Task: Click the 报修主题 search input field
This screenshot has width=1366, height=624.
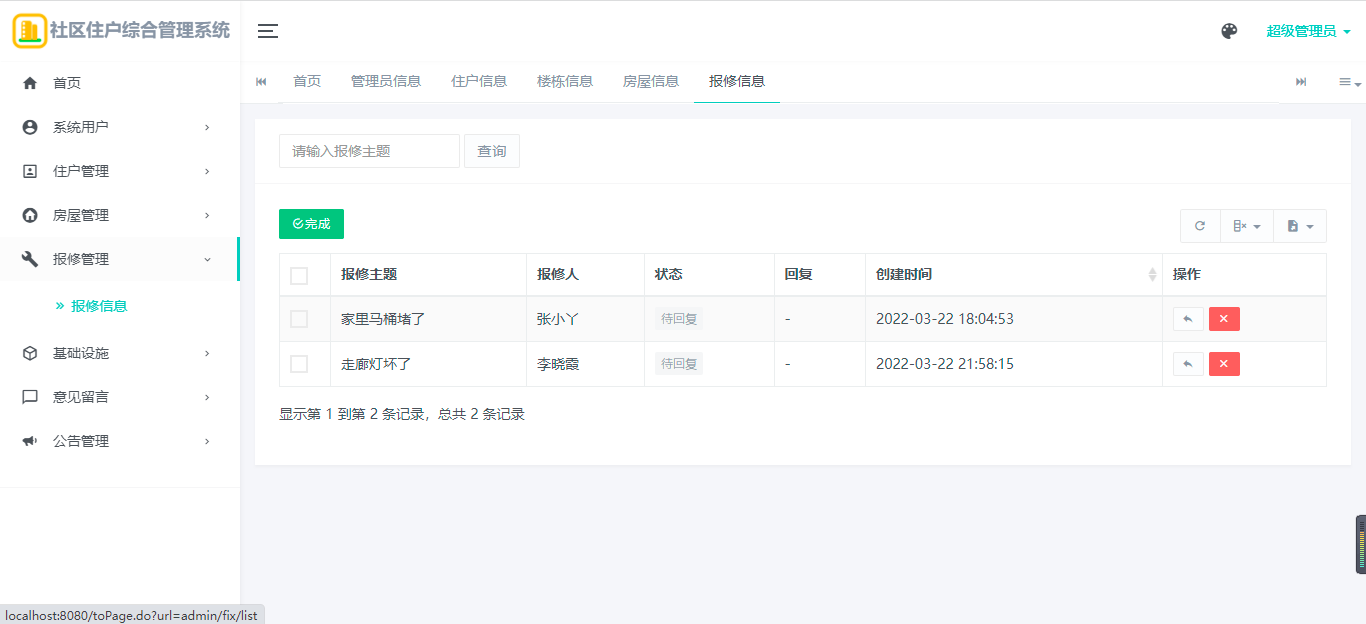Action: tap(369, 151)
